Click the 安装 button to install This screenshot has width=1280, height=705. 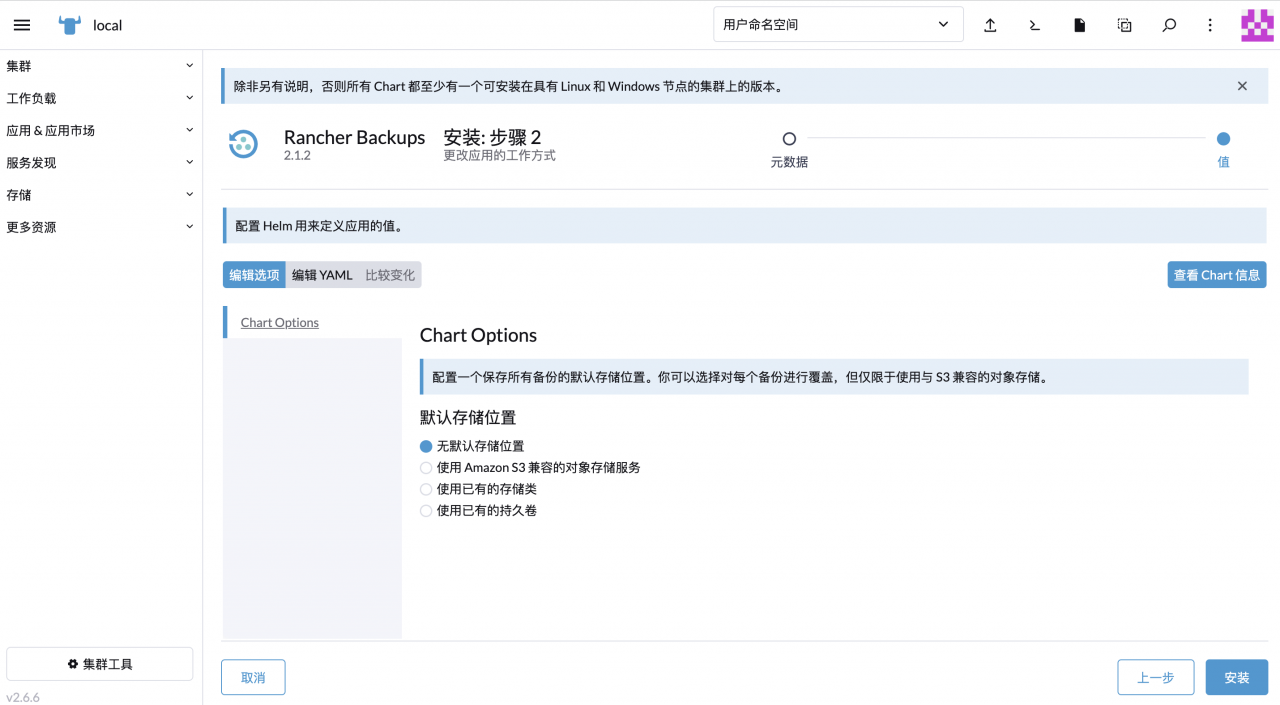(x=1236, y=677)
